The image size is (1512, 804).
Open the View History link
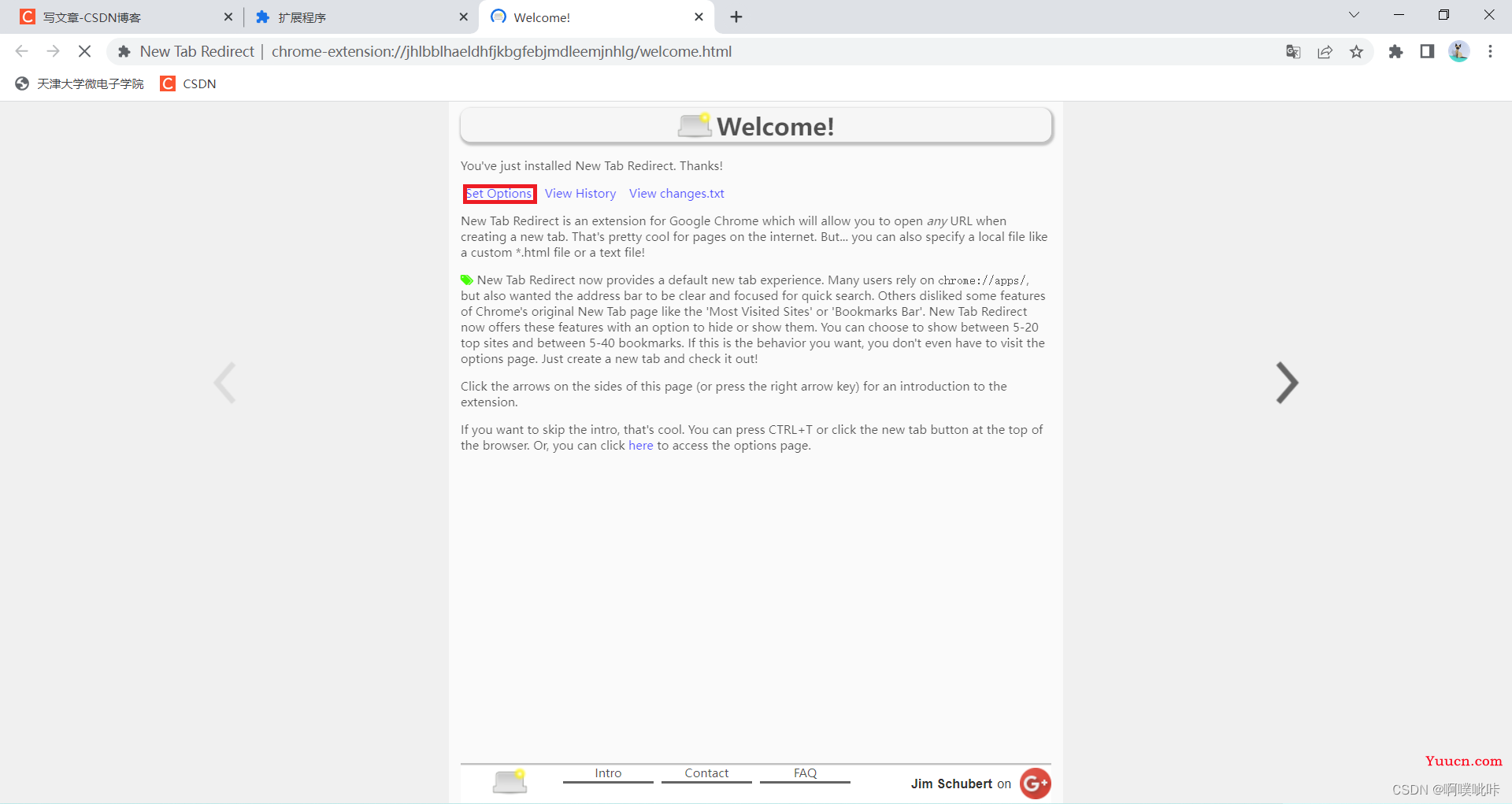[x=580, y=194]
